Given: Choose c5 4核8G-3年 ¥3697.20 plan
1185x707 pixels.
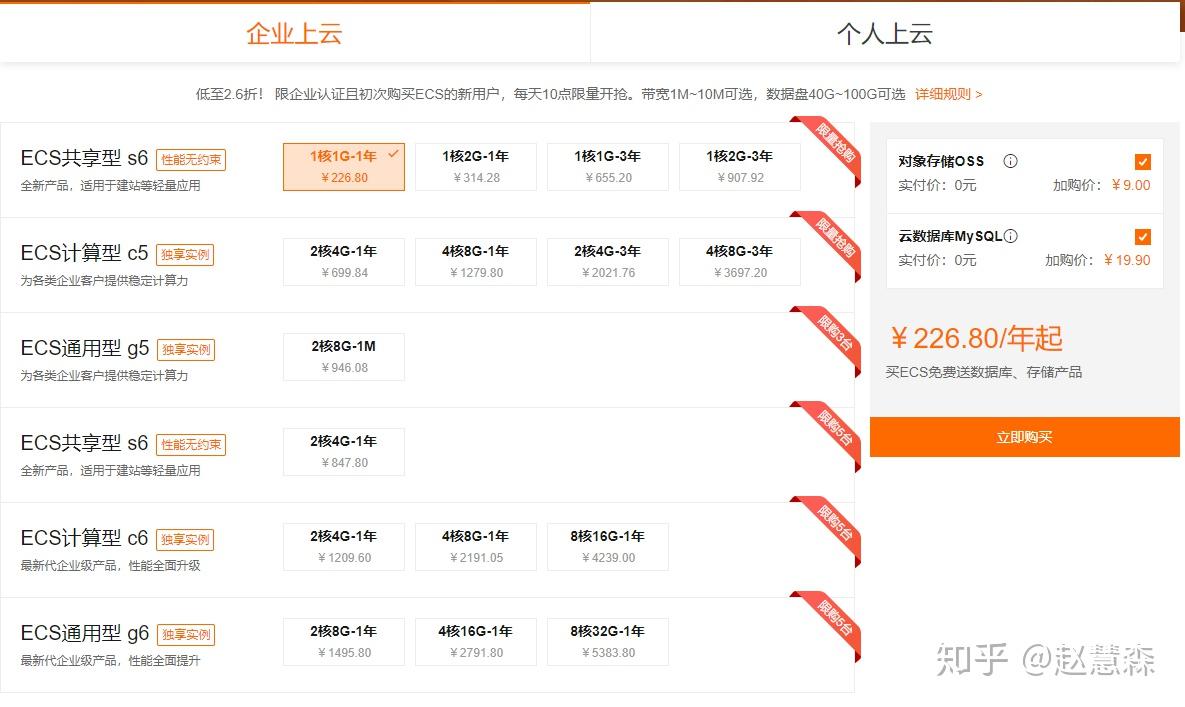Looking at the screenshot, I should point(740,262).
